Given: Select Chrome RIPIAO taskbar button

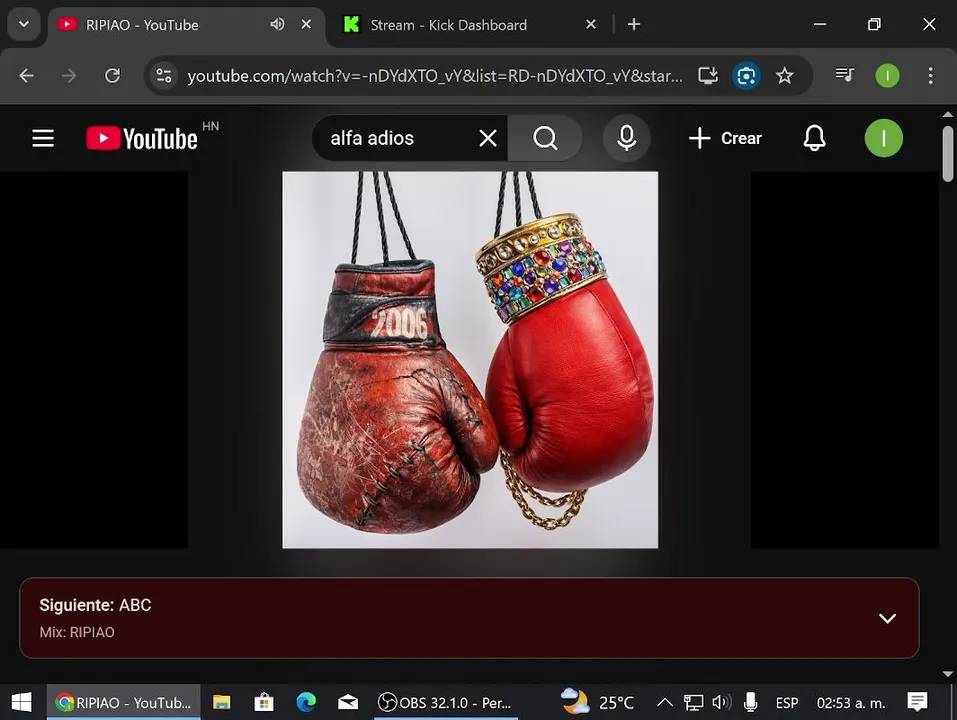Looking at the screenshot, I should click(x=124, y=702).
